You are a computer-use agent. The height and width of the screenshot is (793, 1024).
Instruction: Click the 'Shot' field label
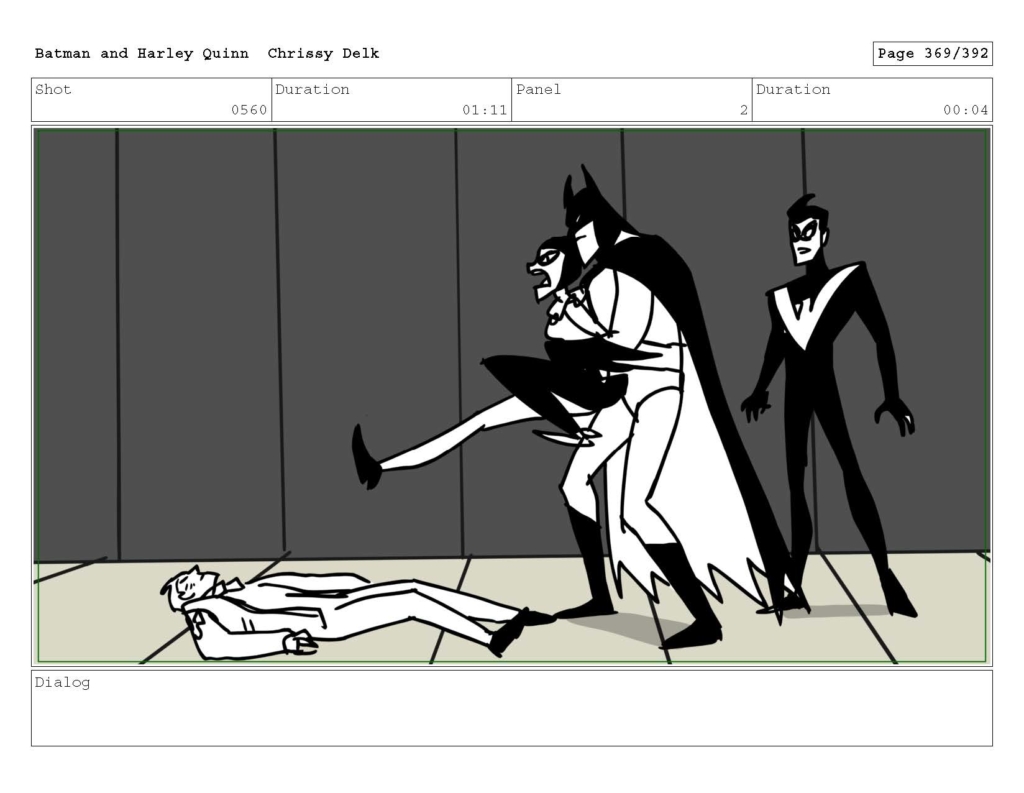pos(53,89)
